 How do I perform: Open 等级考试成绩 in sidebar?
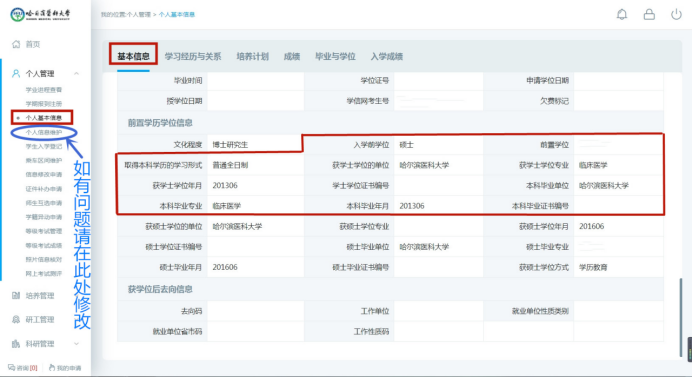[44, 245]
